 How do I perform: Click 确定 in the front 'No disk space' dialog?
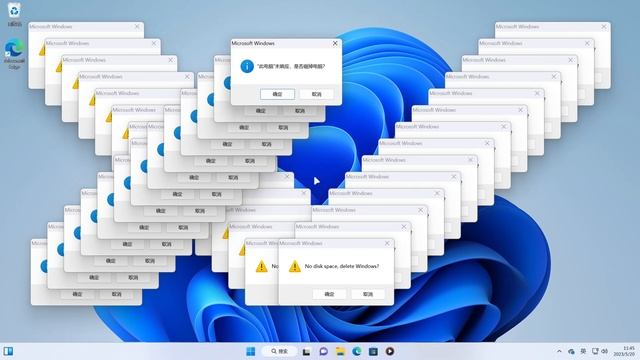[329, 294]
